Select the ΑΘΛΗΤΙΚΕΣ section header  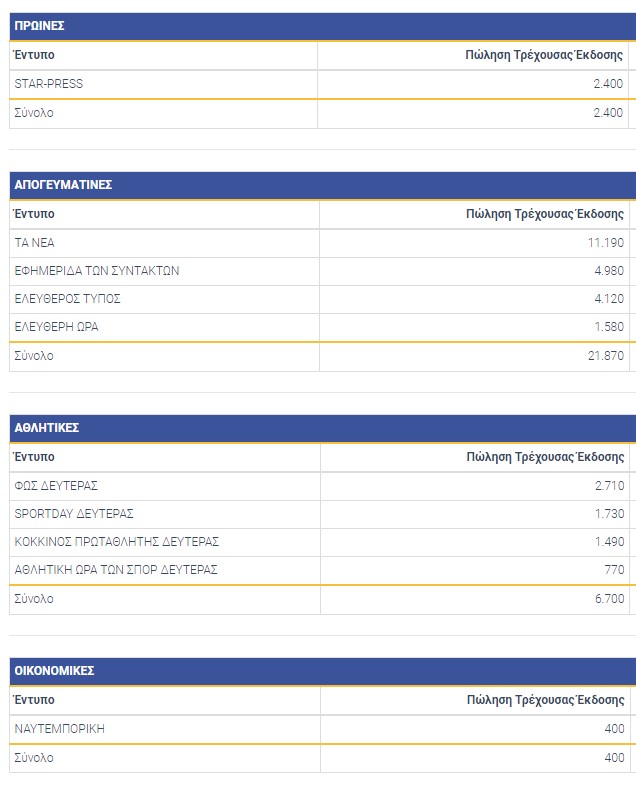tap(47, 428)
